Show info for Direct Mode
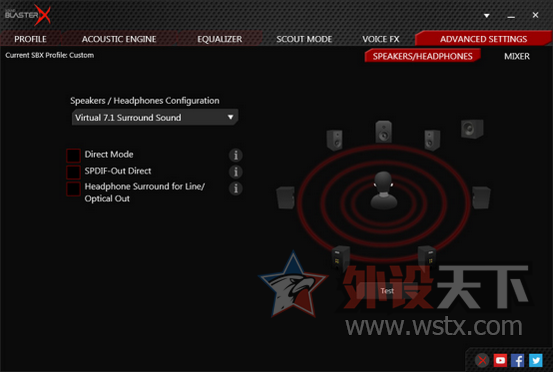This screenshot has width=553, height=372. point(236,155)
